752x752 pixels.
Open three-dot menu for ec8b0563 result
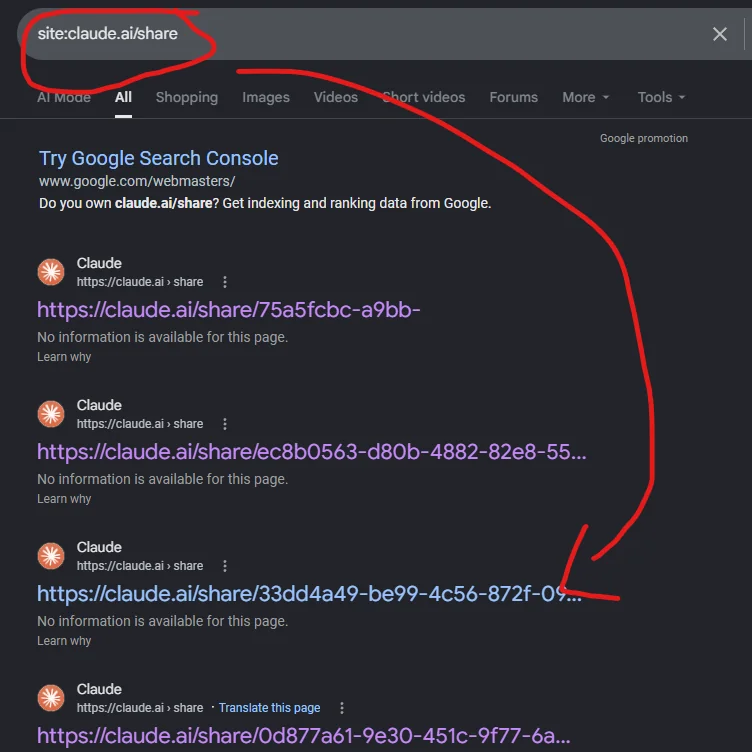tap(224, 424)
